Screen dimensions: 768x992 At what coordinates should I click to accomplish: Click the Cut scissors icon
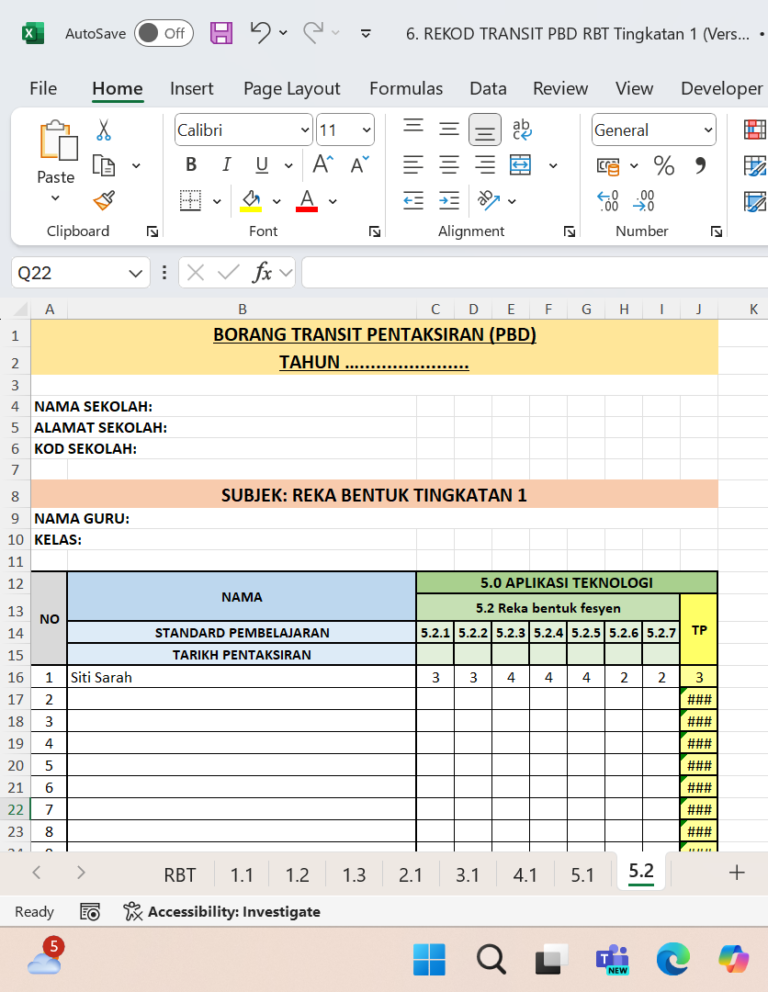pyautogui.click(x=104, y=130)
